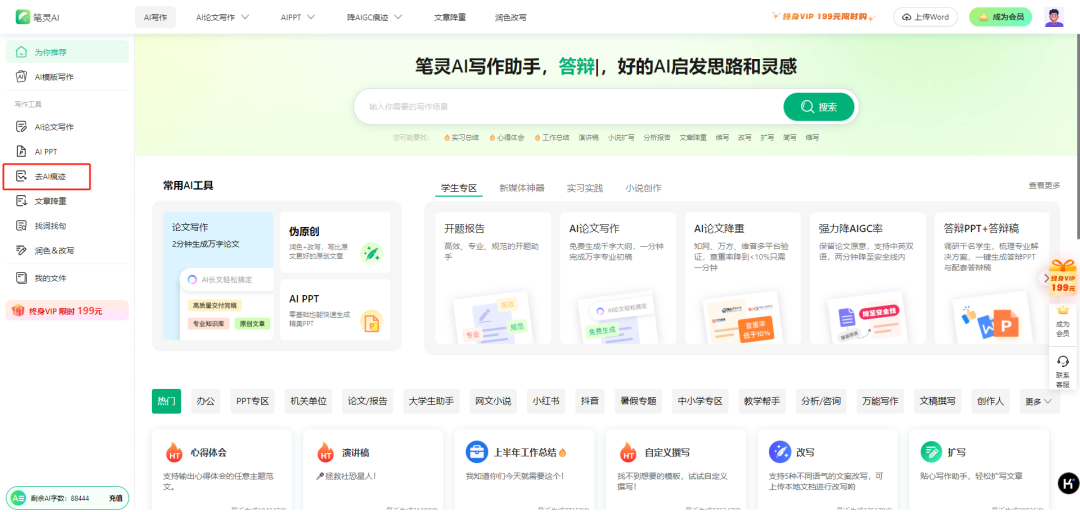Select 机关单位 category tab
1080x512 pixels.
[308, 401]
